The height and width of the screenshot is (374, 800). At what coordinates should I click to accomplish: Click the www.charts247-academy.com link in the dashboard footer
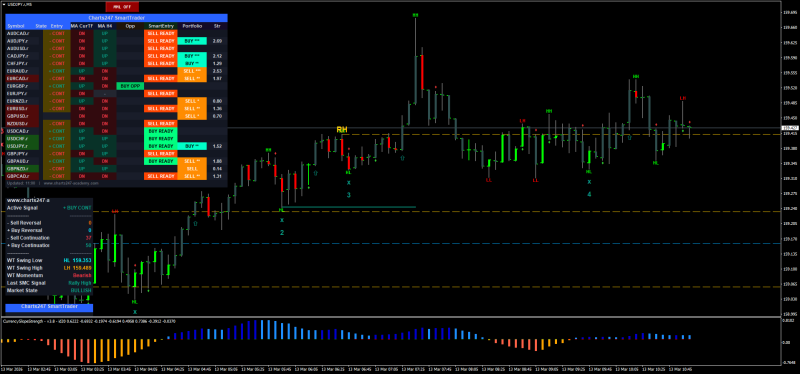click(71, 183)
